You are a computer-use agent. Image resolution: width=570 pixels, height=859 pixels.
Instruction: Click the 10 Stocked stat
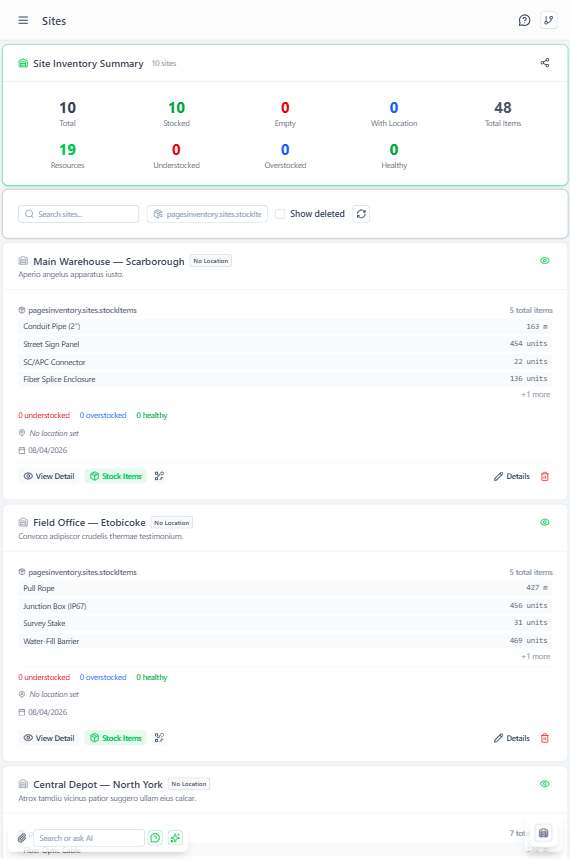176,113
